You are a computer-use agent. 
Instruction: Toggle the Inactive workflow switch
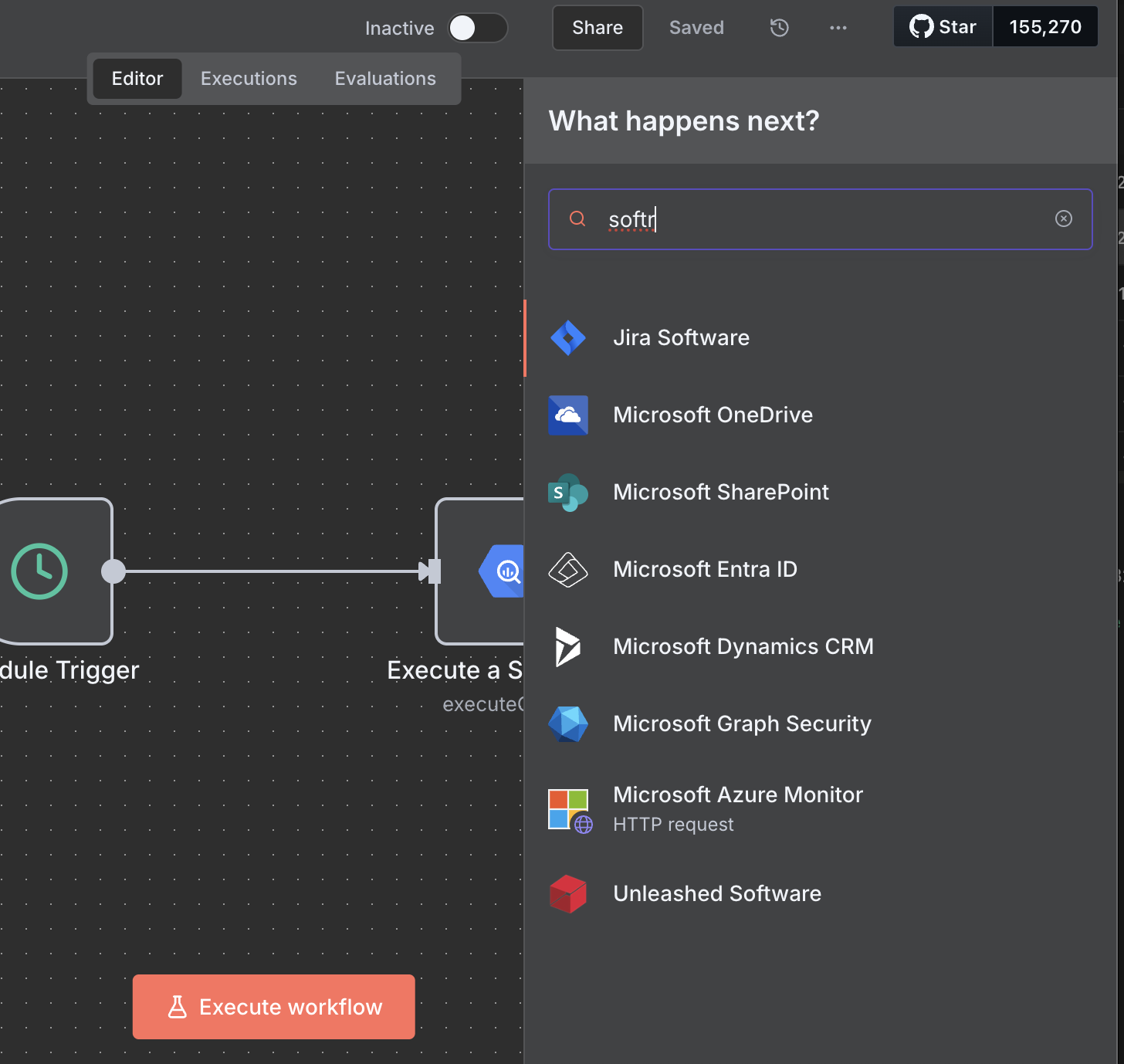click(x=477, y=29)
